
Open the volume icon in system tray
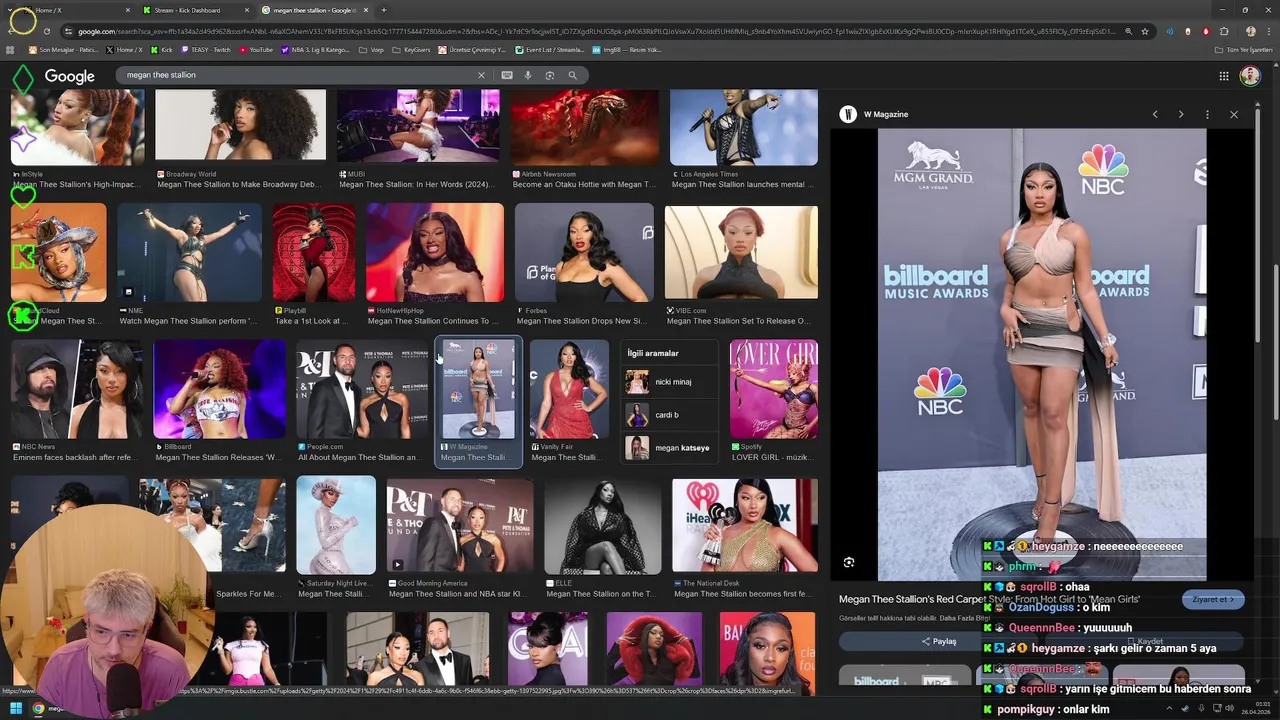pyautogui.click(x=1231, y=709)
